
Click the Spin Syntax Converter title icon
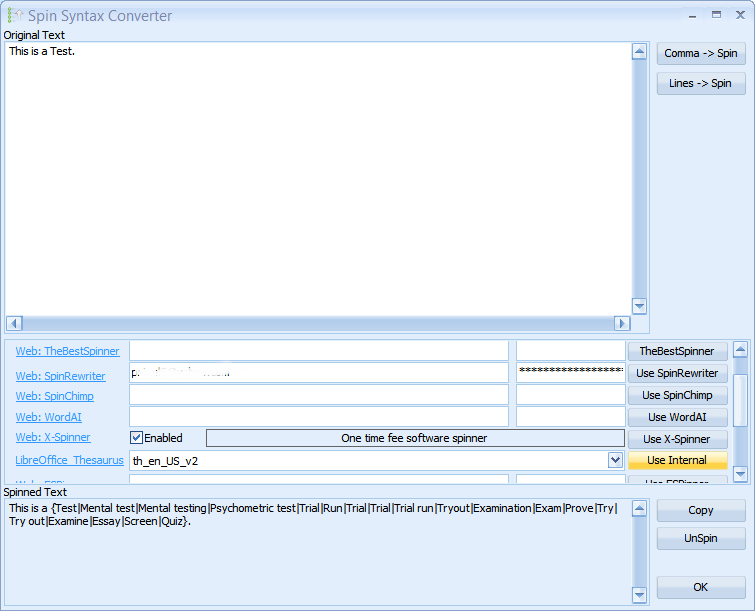(x=14, y=16)
